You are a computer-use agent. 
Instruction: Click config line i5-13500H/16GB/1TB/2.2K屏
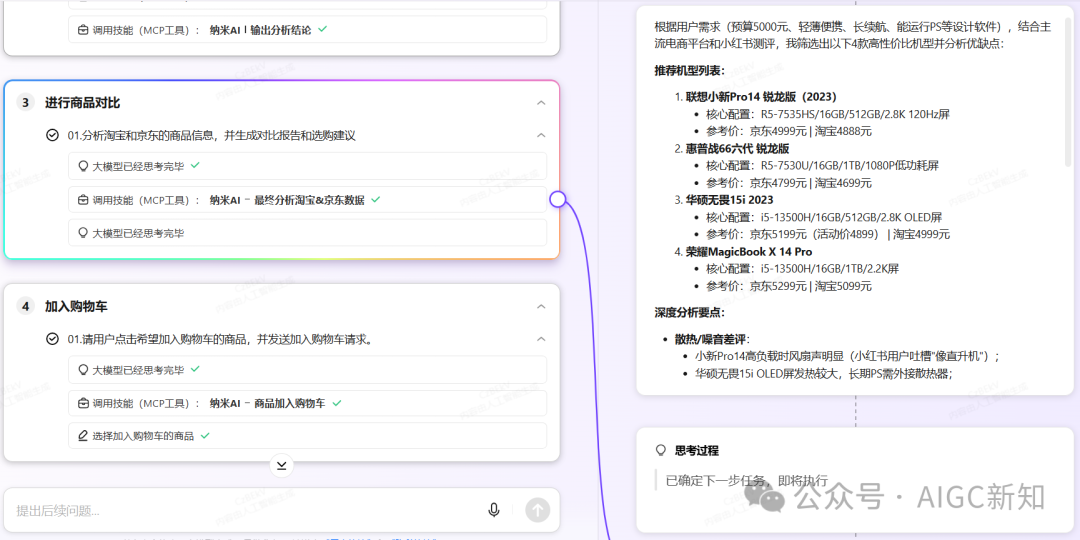(830, 269)
